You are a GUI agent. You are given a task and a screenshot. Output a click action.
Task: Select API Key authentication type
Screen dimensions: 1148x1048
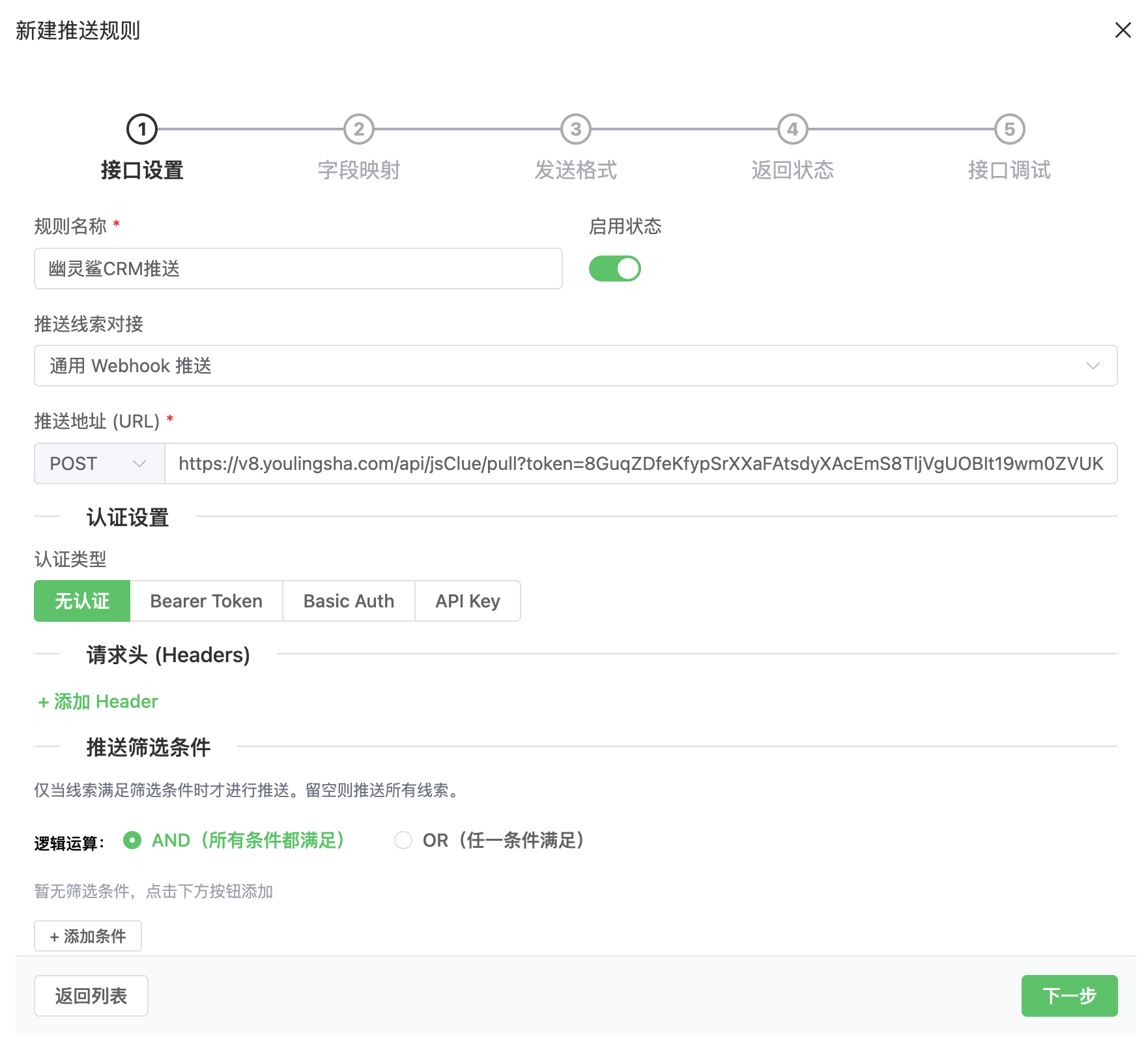tap(467, 601)
